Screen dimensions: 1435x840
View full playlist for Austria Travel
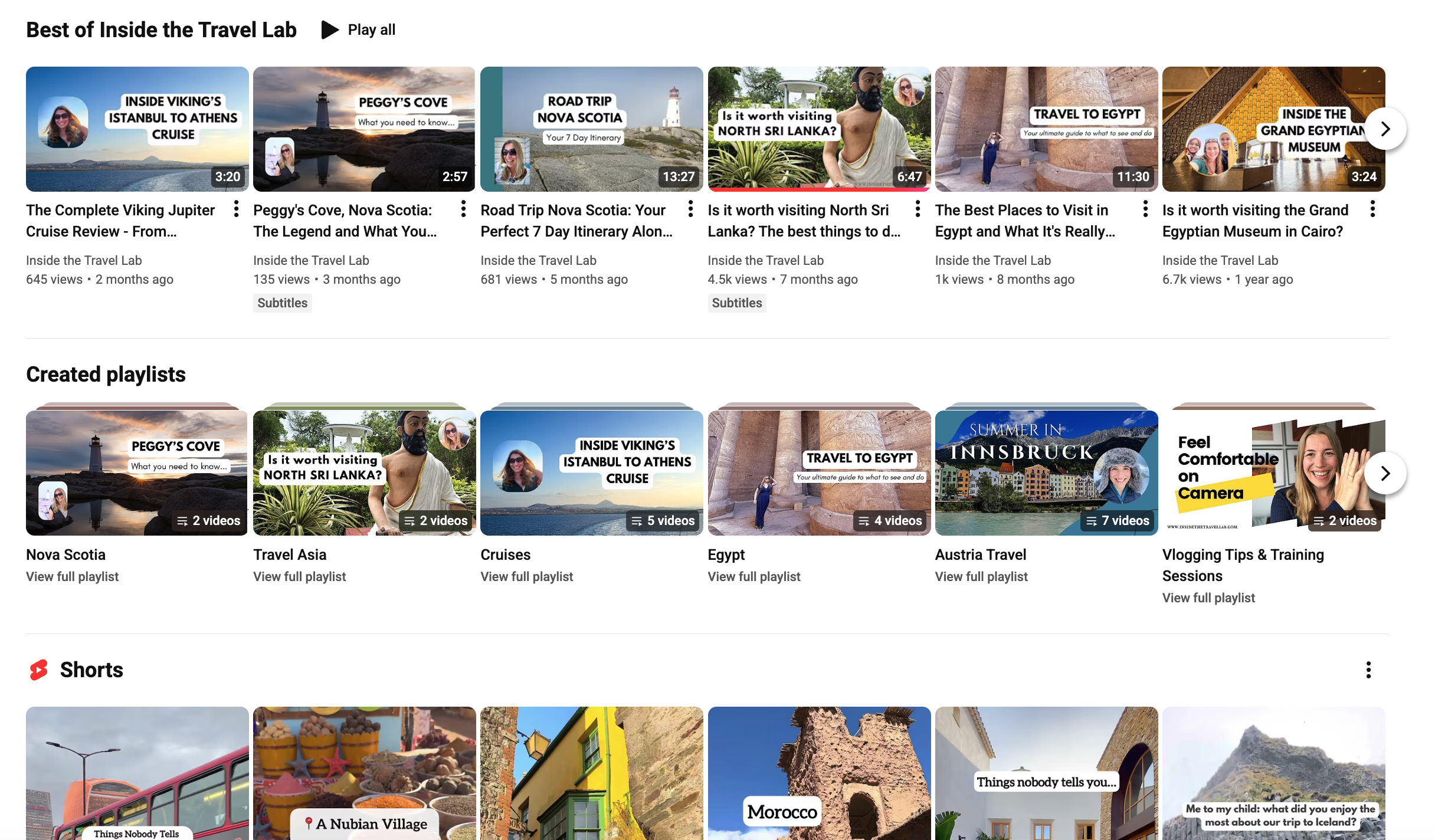point(981,577)
